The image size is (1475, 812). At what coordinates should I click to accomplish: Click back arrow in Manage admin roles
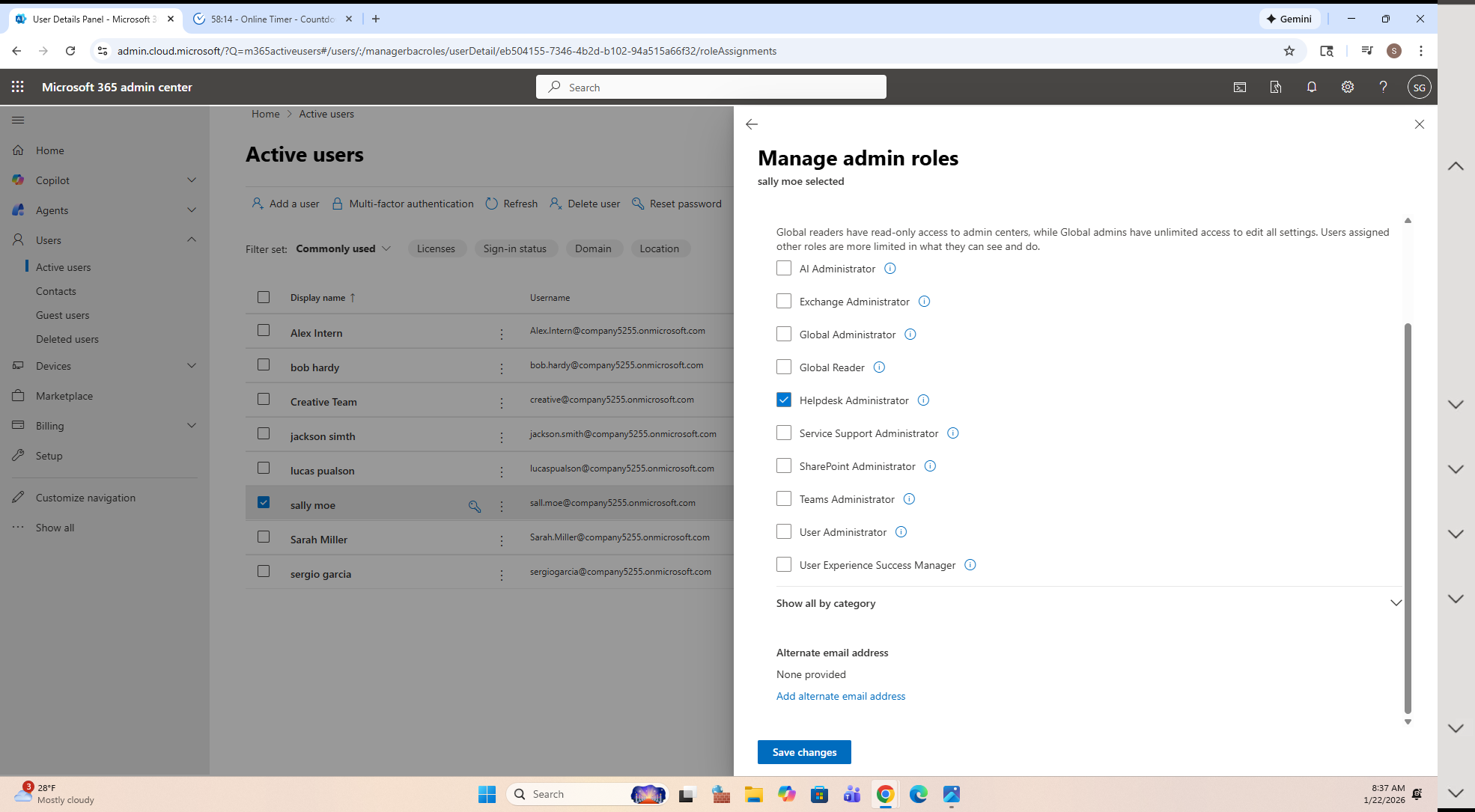[752, 124]
